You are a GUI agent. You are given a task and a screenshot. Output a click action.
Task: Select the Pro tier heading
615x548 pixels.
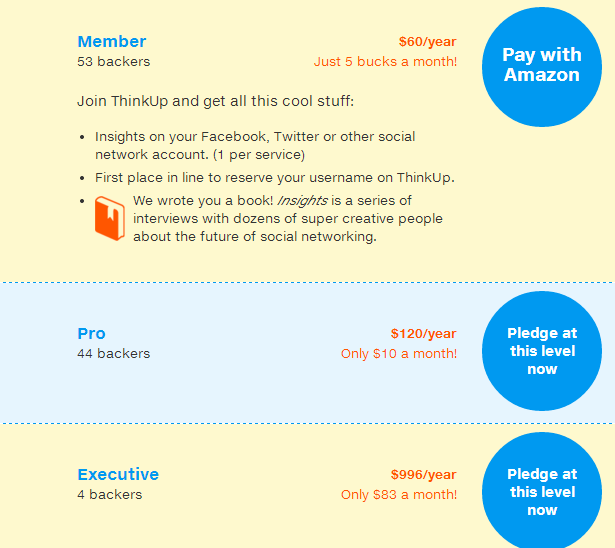[91, 333]
